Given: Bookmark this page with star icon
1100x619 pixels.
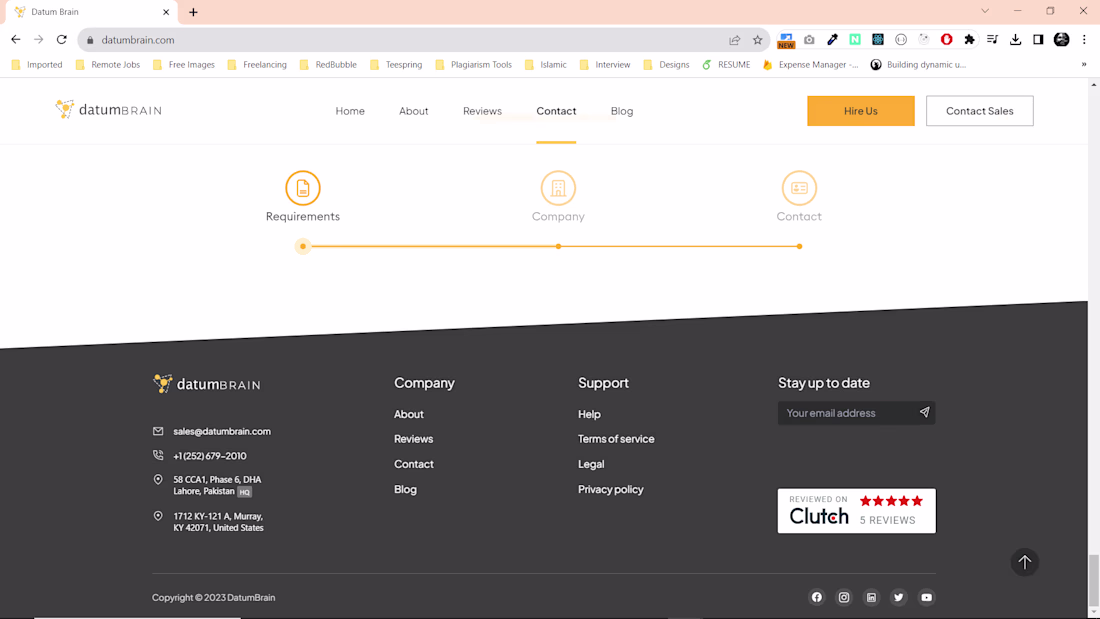Looking at the screenshot, I should click(758, 40).
